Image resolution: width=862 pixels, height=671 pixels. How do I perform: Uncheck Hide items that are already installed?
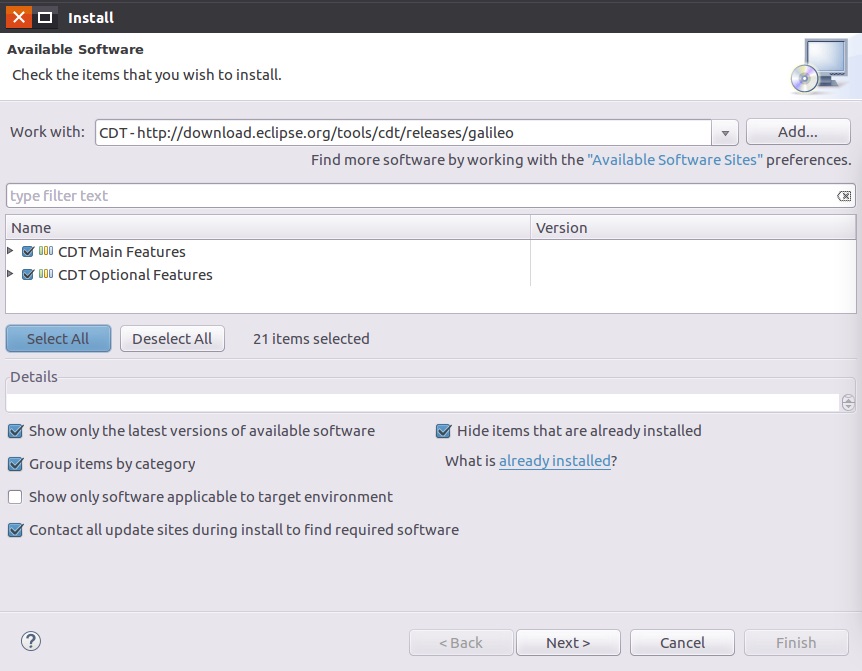click(x=443, y=431)
